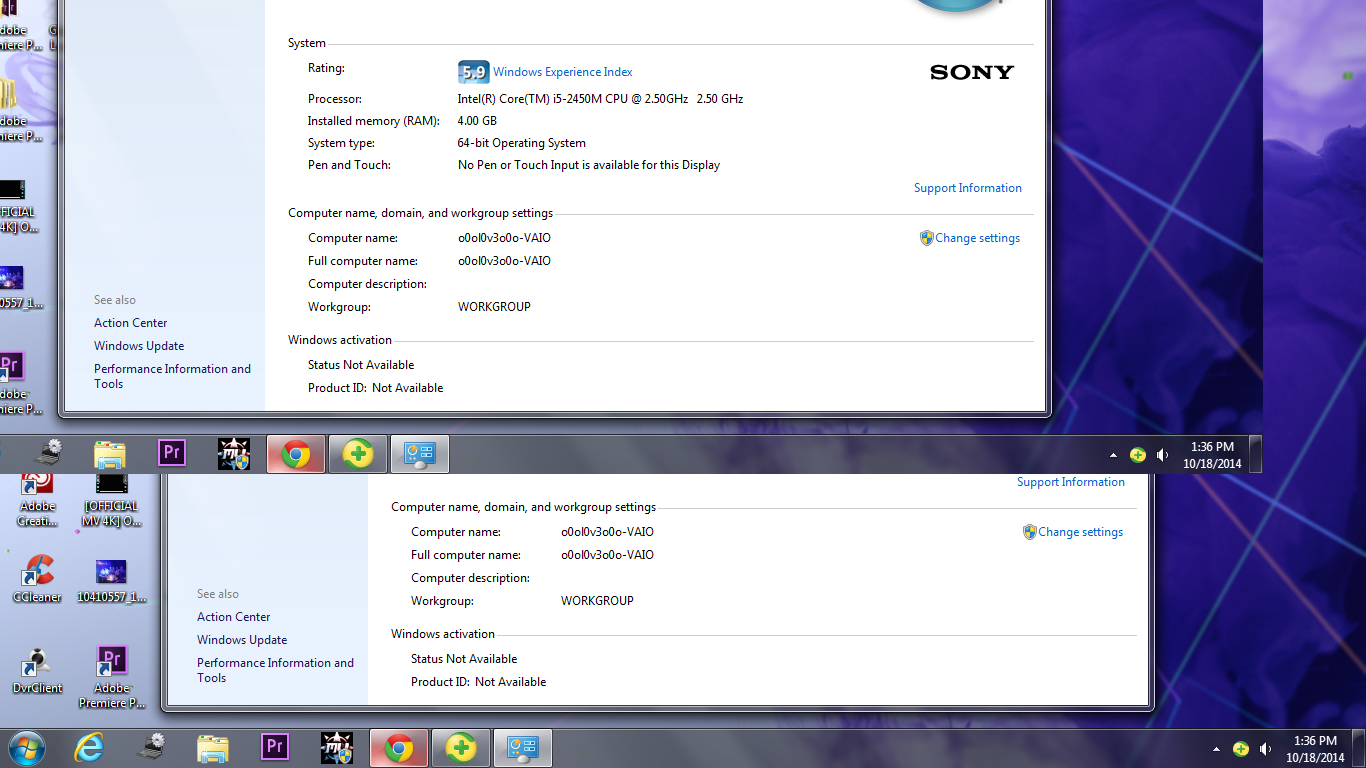Image resolution: width=1366 pixels, height=768 pixels.
Task: Click Premiere Pro icon in upper taskbar strip
Action: 172,453
